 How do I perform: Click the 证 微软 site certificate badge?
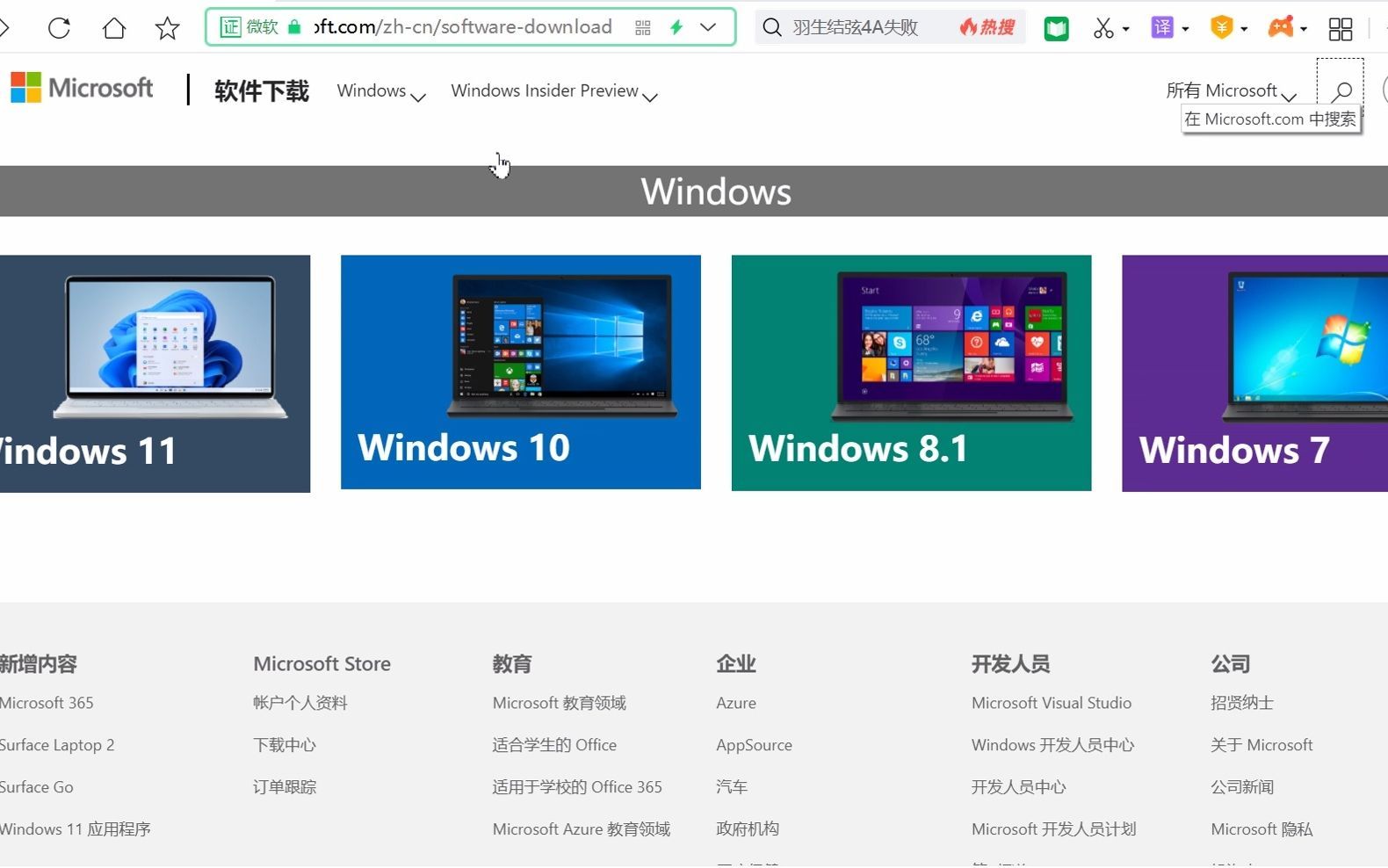click(249, 27)
